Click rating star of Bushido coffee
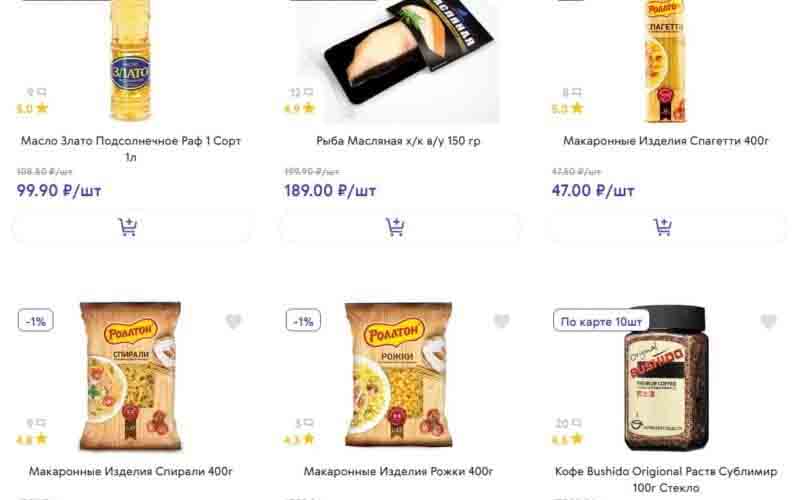This screenshot has width=800, height=500. [x=577, y=438]
